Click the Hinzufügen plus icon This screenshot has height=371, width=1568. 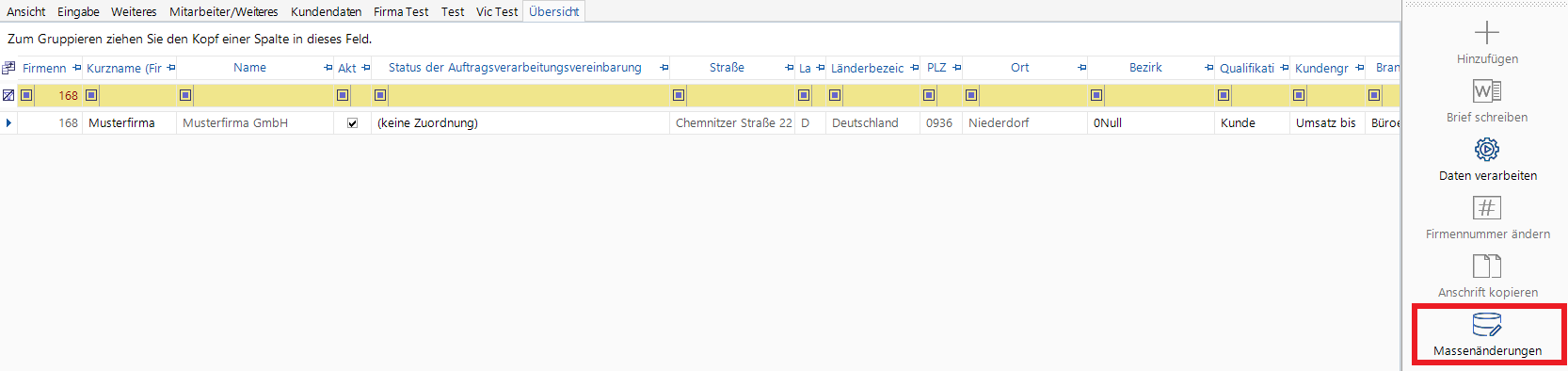coord(1487,33)
